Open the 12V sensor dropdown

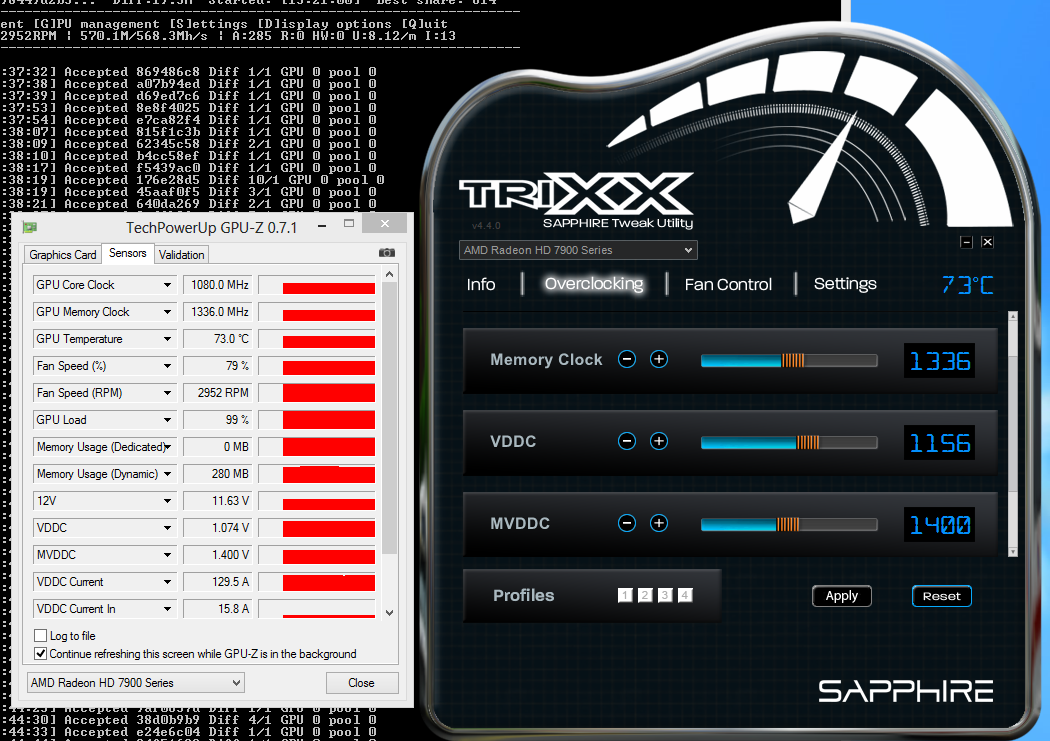tap(167, 501)
